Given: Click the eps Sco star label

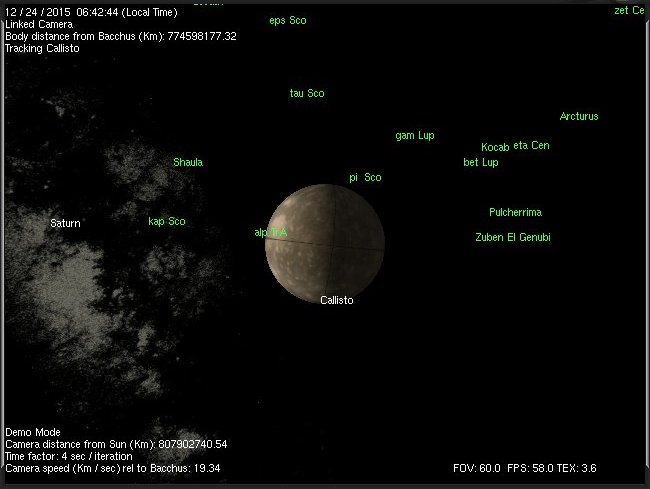Looking at the screenshot, I should [x=288, y=20].
